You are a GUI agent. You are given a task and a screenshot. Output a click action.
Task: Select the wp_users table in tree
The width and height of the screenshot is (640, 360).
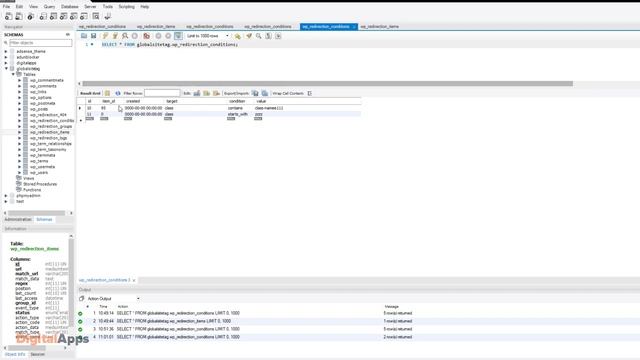pos(39,173)
